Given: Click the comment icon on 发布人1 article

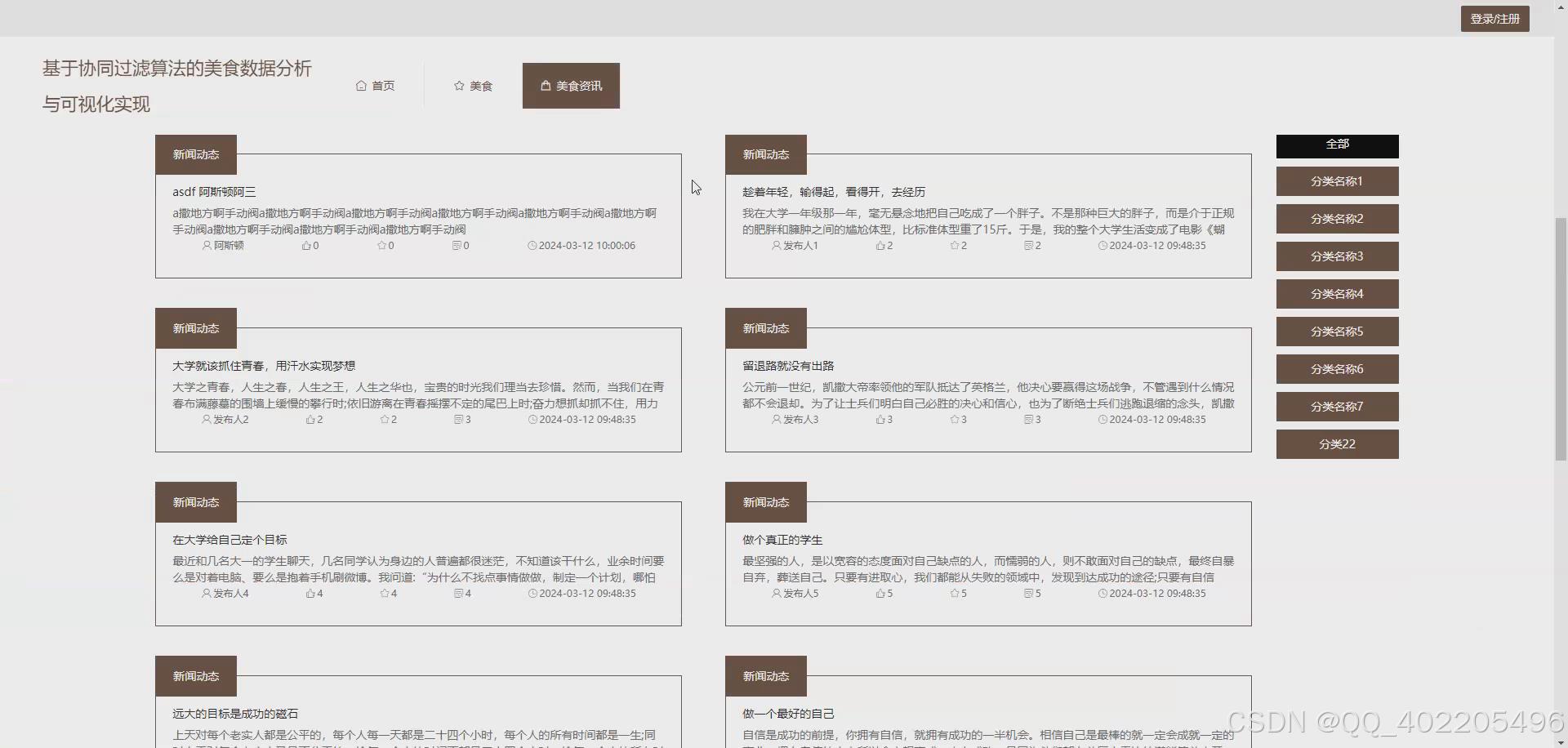Looking at the screenshot, I should [1028, 246].
